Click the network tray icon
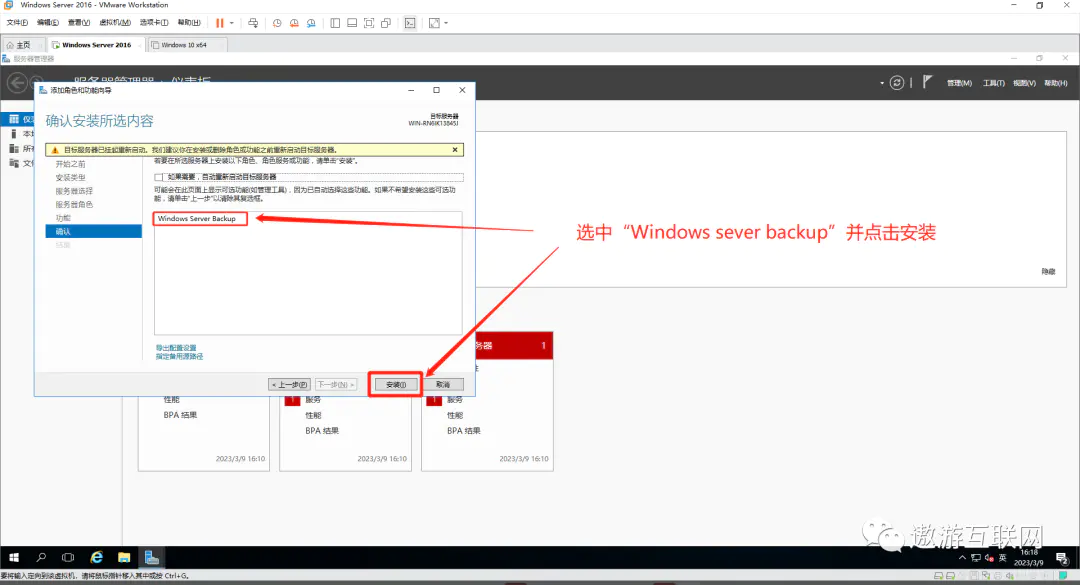 pyautogui.click(x=975, y=558)
